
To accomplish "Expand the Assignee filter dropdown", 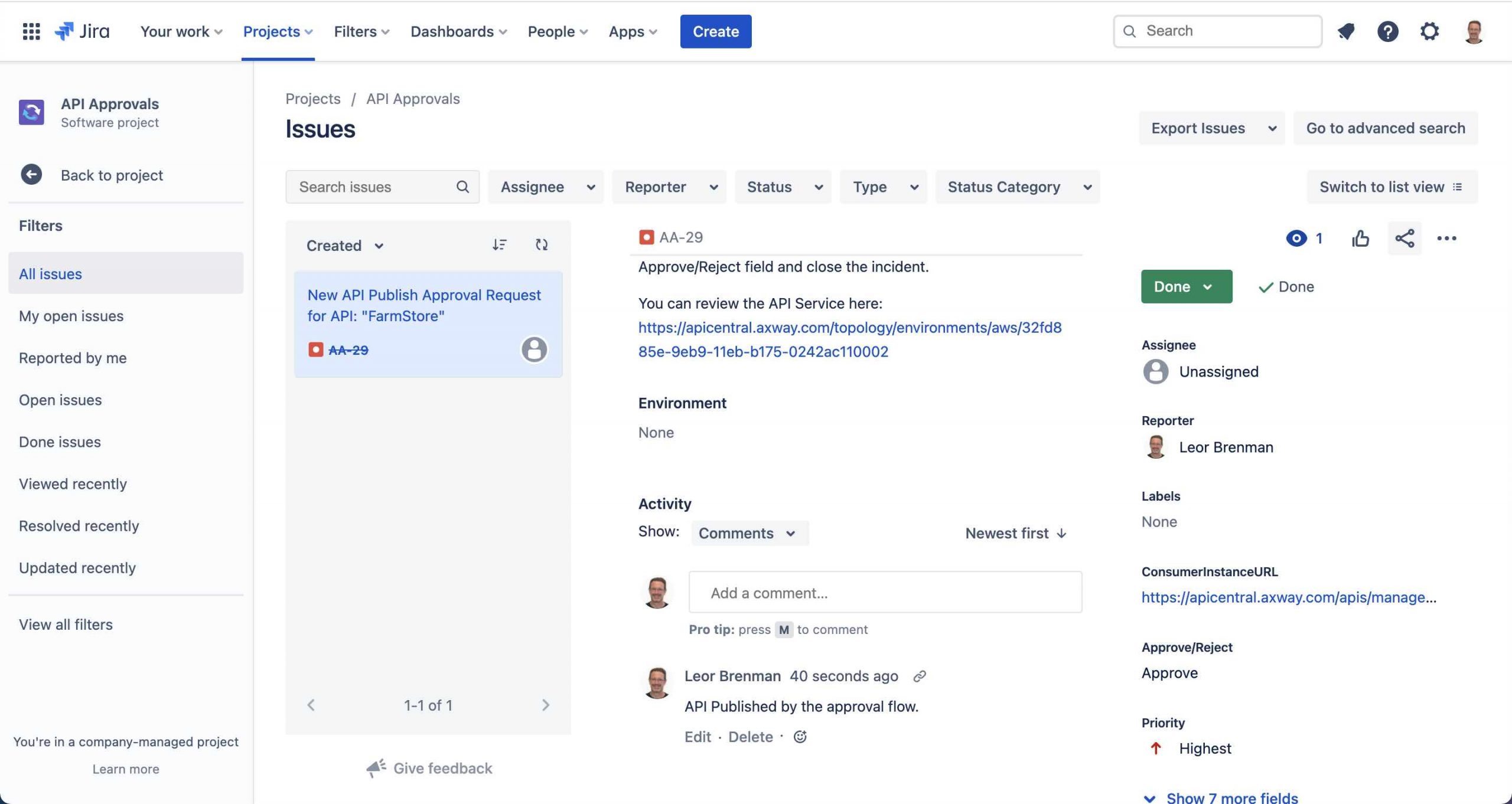I will [x=546, y=187].
